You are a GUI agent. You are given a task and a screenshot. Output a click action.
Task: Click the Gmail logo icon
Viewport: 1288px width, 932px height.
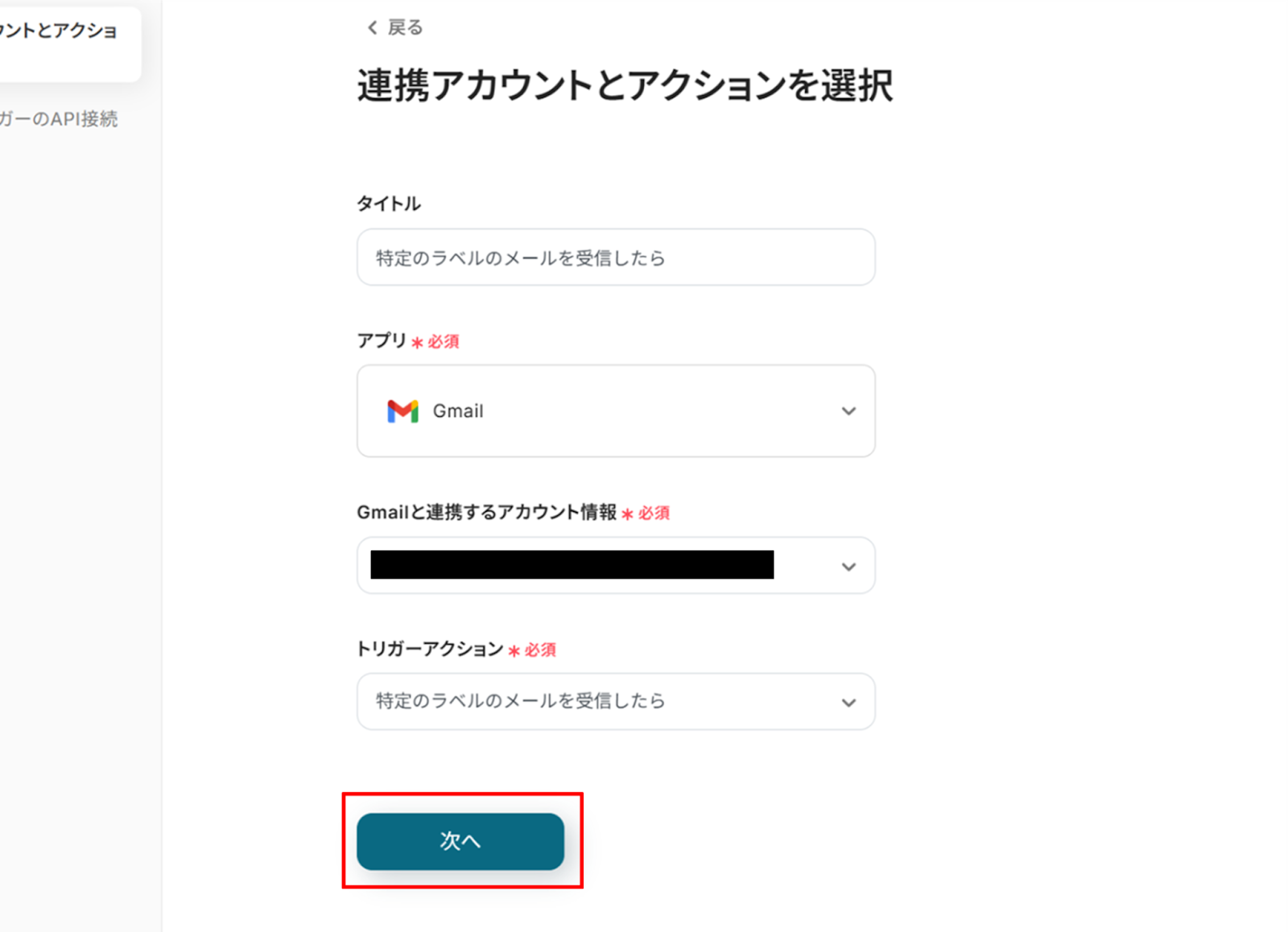pyautogui.click(x=402, y=411)
